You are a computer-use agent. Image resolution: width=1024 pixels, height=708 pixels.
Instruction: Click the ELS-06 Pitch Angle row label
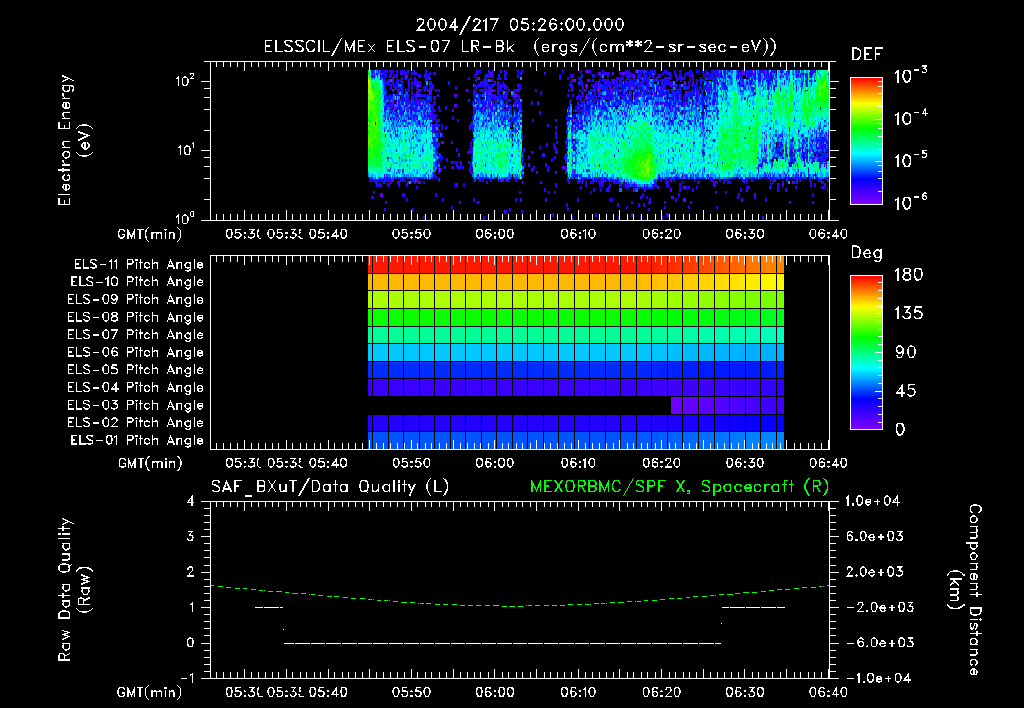point(135,353)
